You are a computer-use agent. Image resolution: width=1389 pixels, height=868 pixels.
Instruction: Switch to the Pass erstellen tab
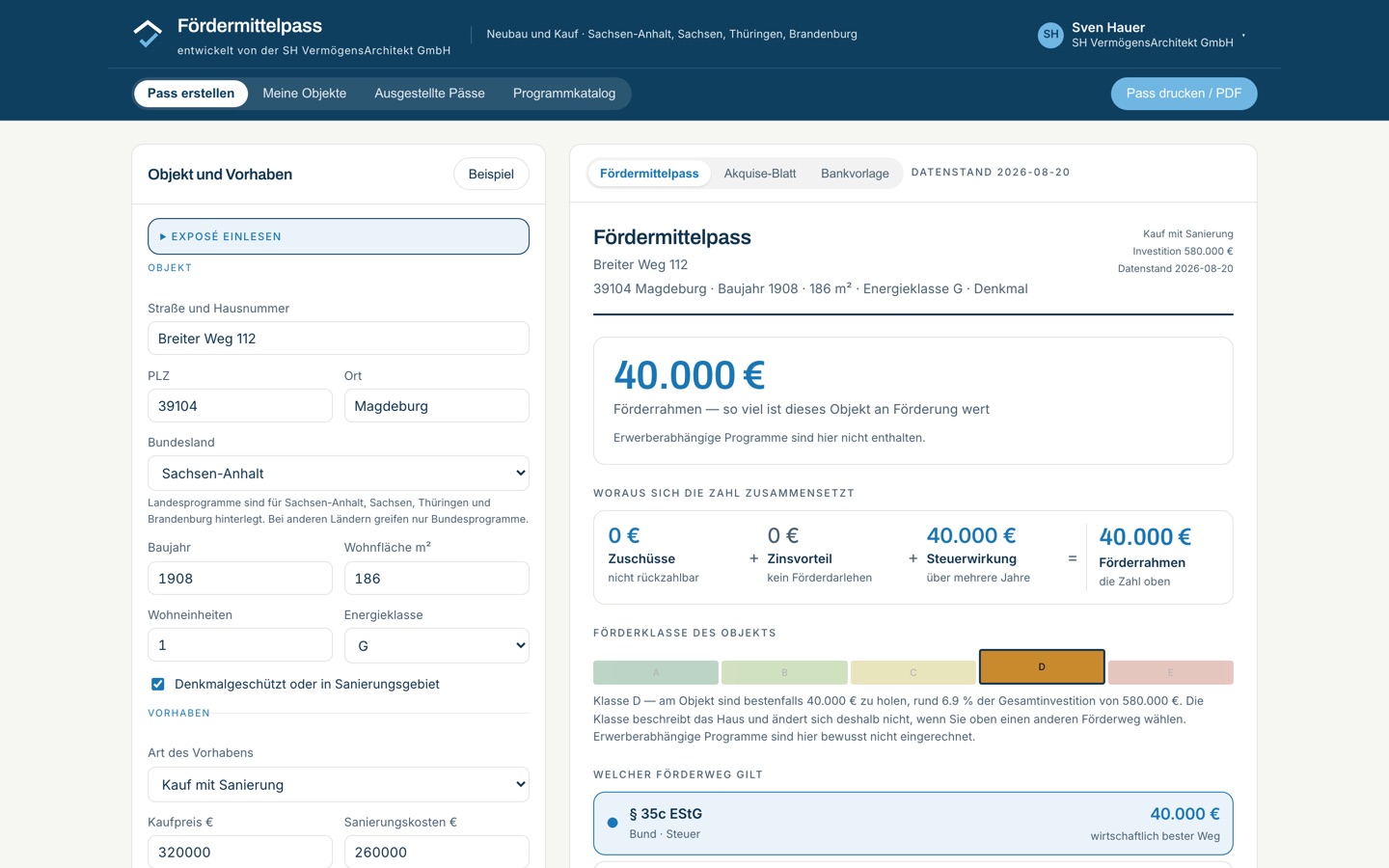(191, 94)
